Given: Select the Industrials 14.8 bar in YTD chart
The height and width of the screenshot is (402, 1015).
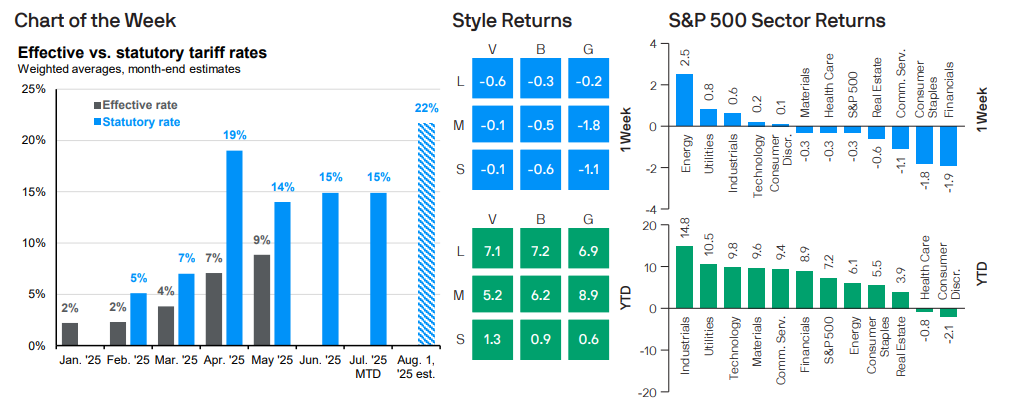Looking at the screenshot, I should point(684,277).
